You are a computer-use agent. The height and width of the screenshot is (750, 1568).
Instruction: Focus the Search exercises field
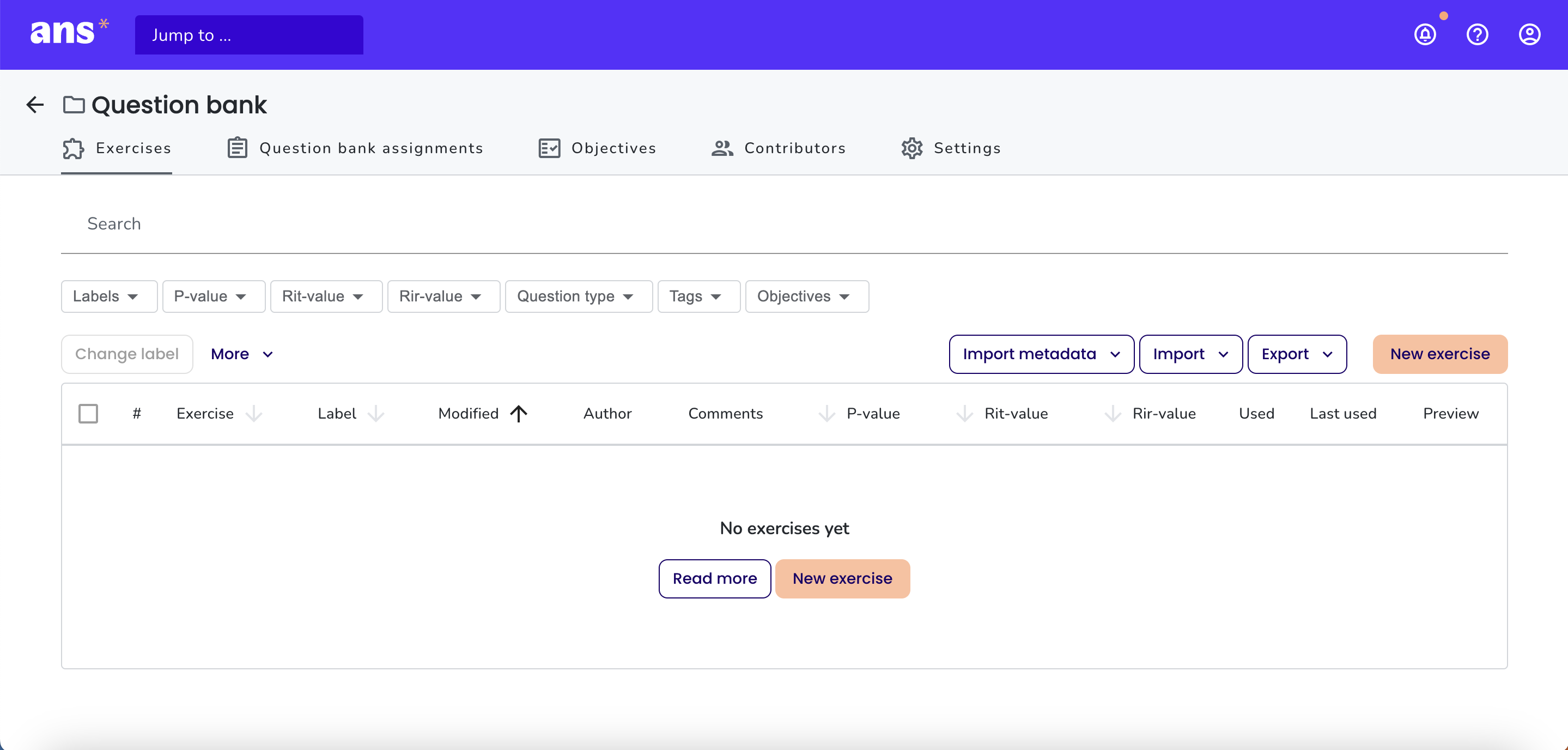784,224
